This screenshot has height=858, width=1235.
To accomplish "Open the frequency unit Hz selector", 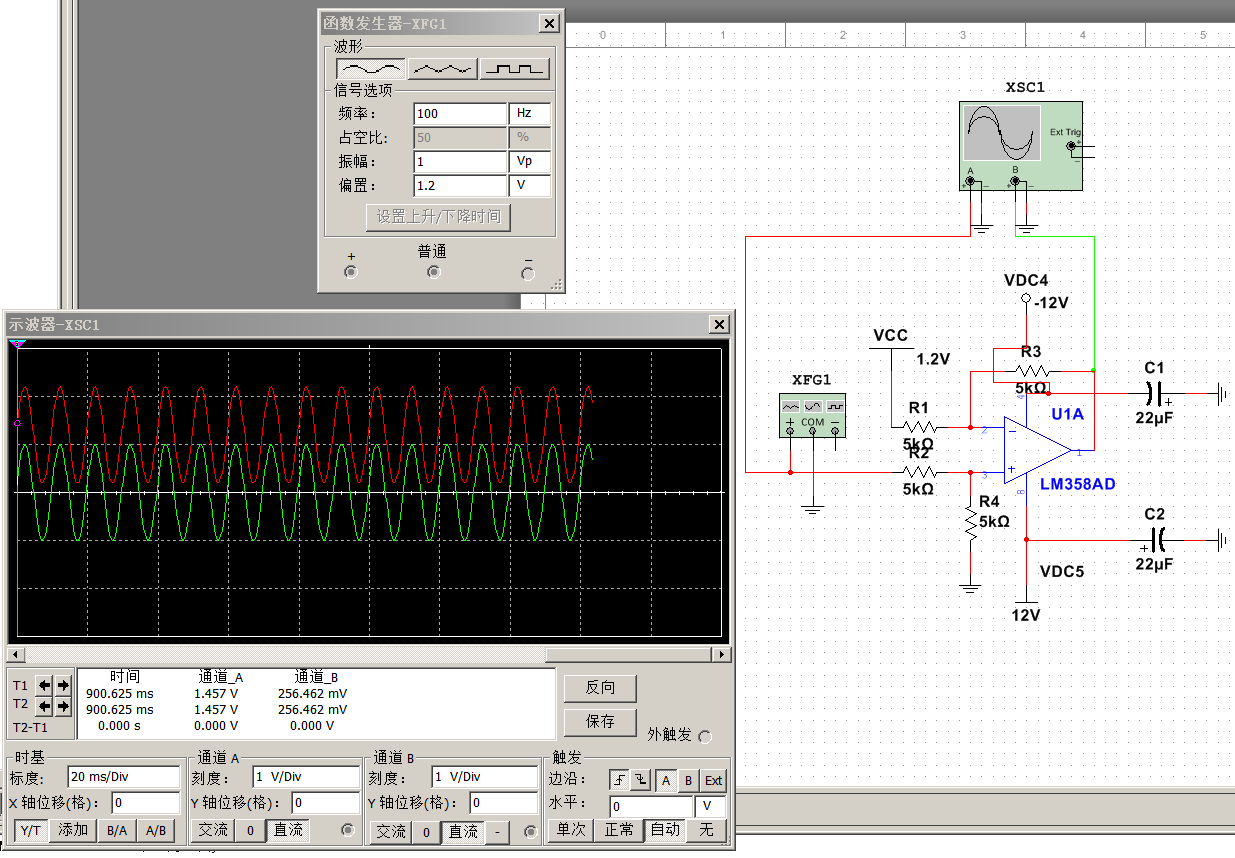I will click(x=529, y=114).
